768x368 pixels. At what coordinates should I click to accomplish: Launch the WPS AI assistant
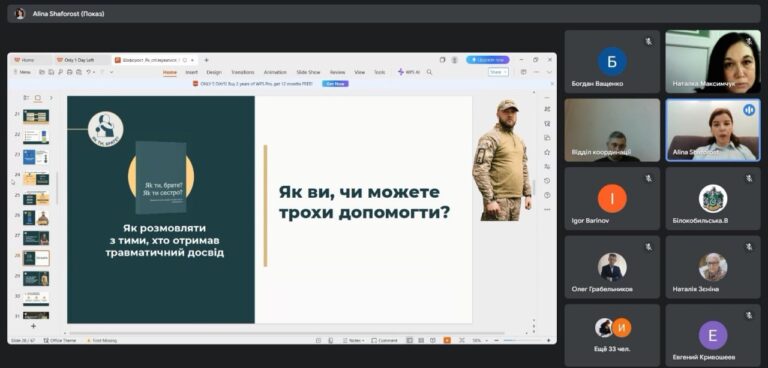tap(409, 72)
